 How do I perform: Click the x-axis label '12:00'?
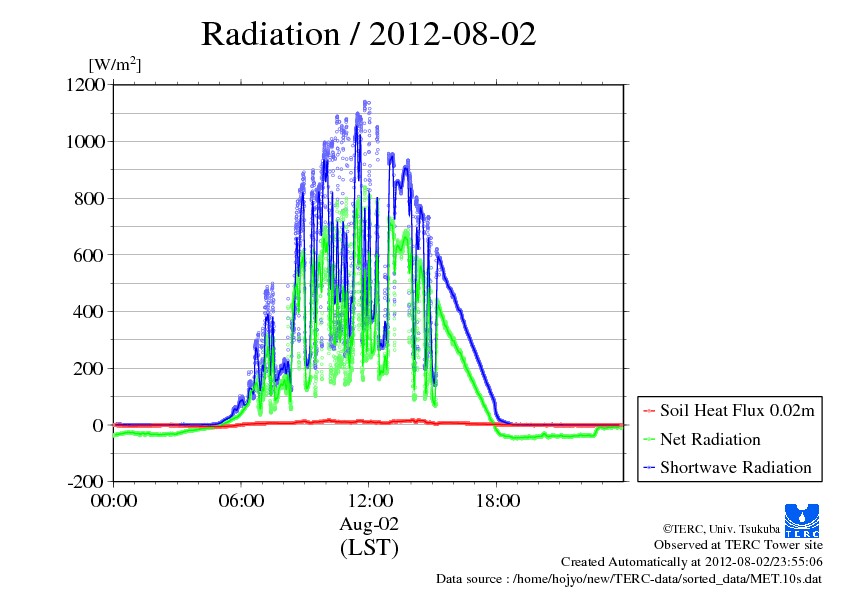[x=370, y=501]
